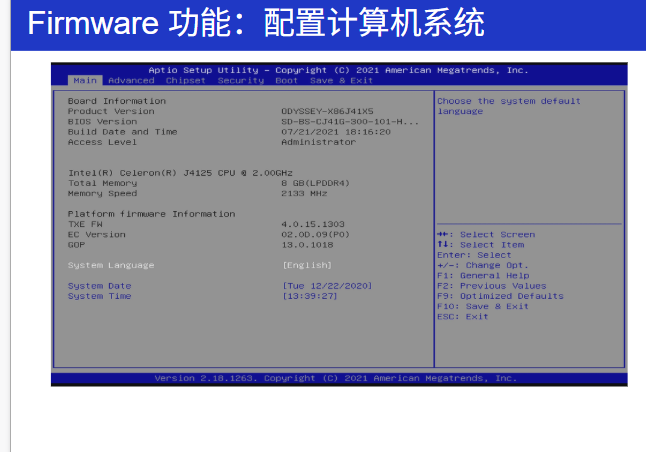This screenshot has width=646, height=452.
Task: Open the Boot tab
Action: [286, 80]
